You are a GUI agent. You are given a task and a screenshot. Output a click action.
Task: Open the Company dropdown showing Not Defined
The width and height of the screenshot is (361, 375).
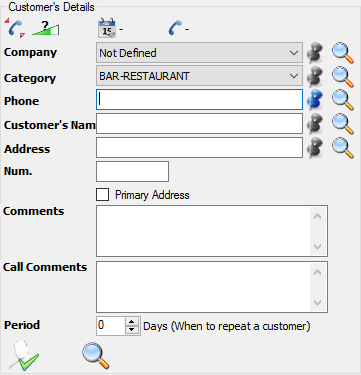pos(199,53)
